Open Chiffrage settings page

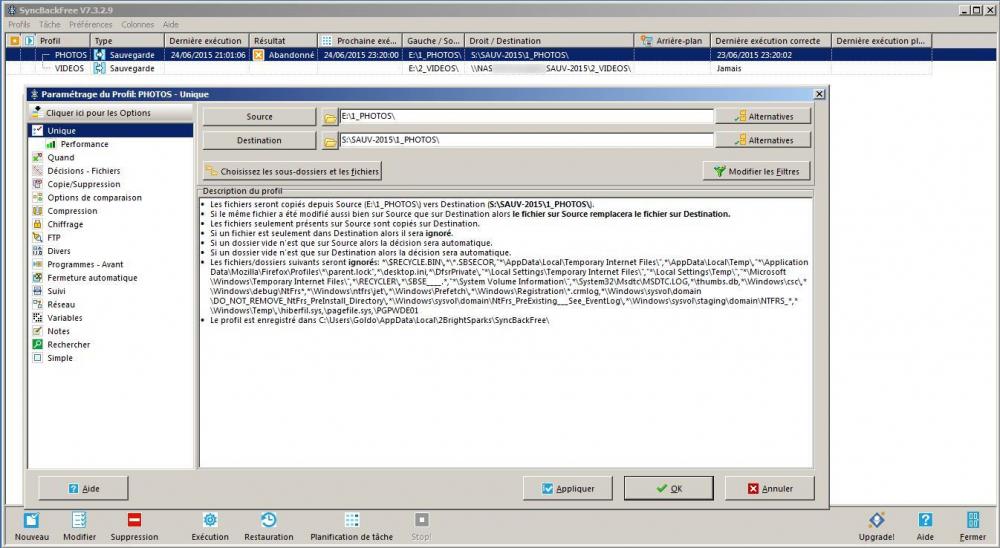click(65, 225)
